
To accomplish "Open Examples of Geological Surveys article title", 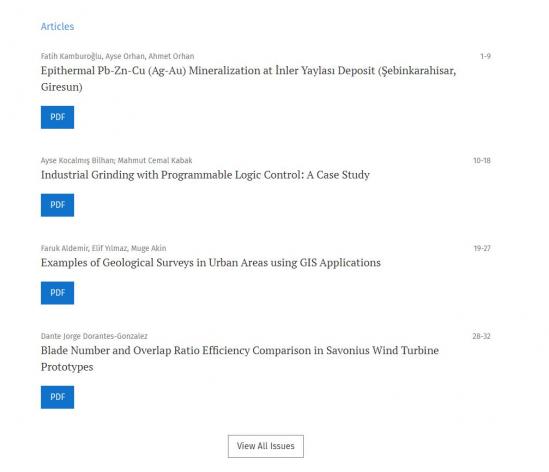I will pos(211,263).
